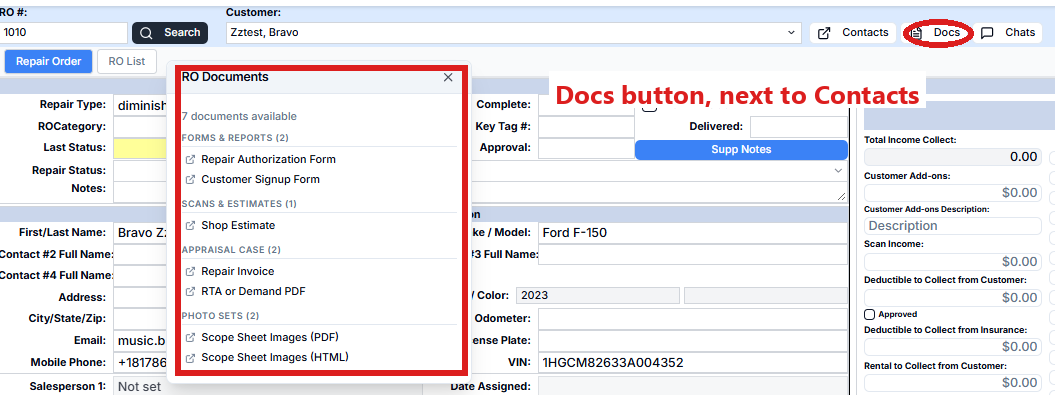Open the Customer Signup Form document
Image resolution: width=1055 pixels, height=395 pixels.
coord(260,180)
